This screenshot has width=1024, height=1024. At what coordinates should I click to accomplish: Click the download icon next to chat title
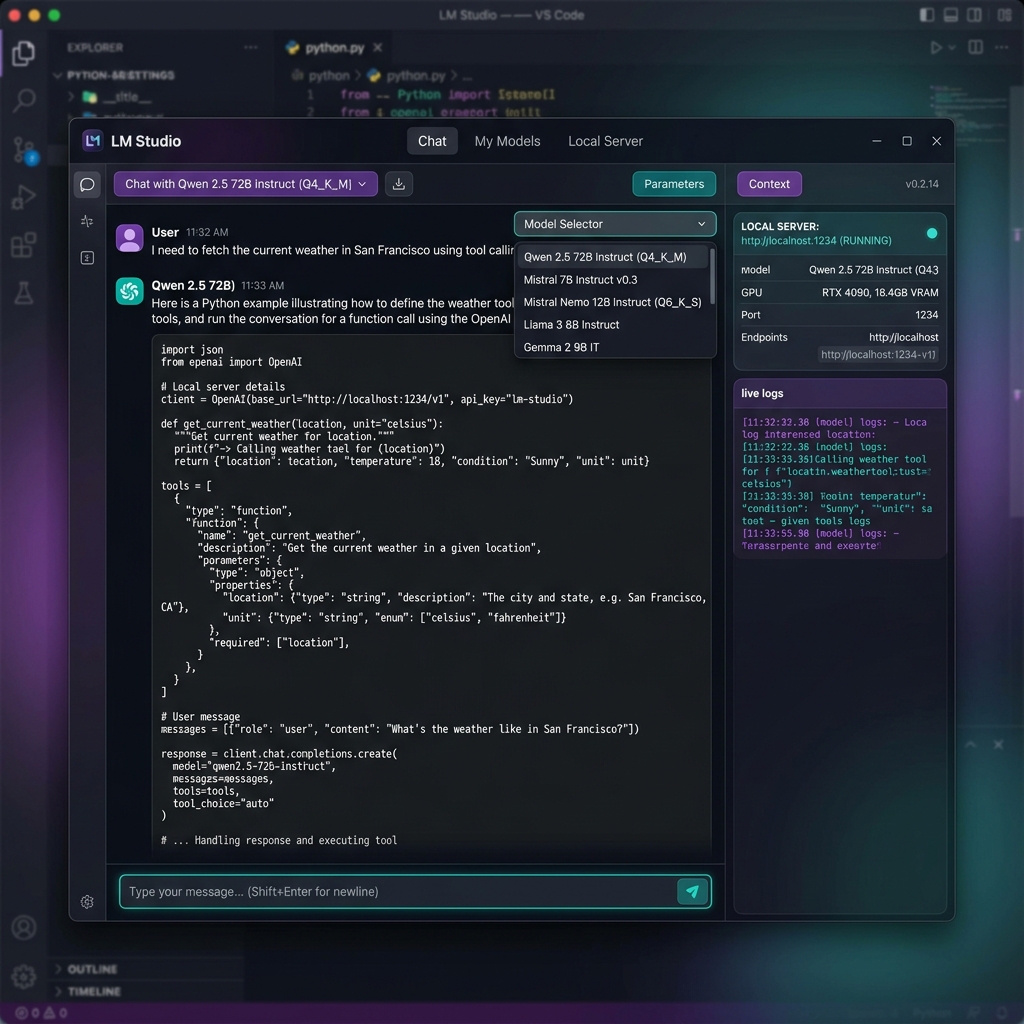(398, 184)
